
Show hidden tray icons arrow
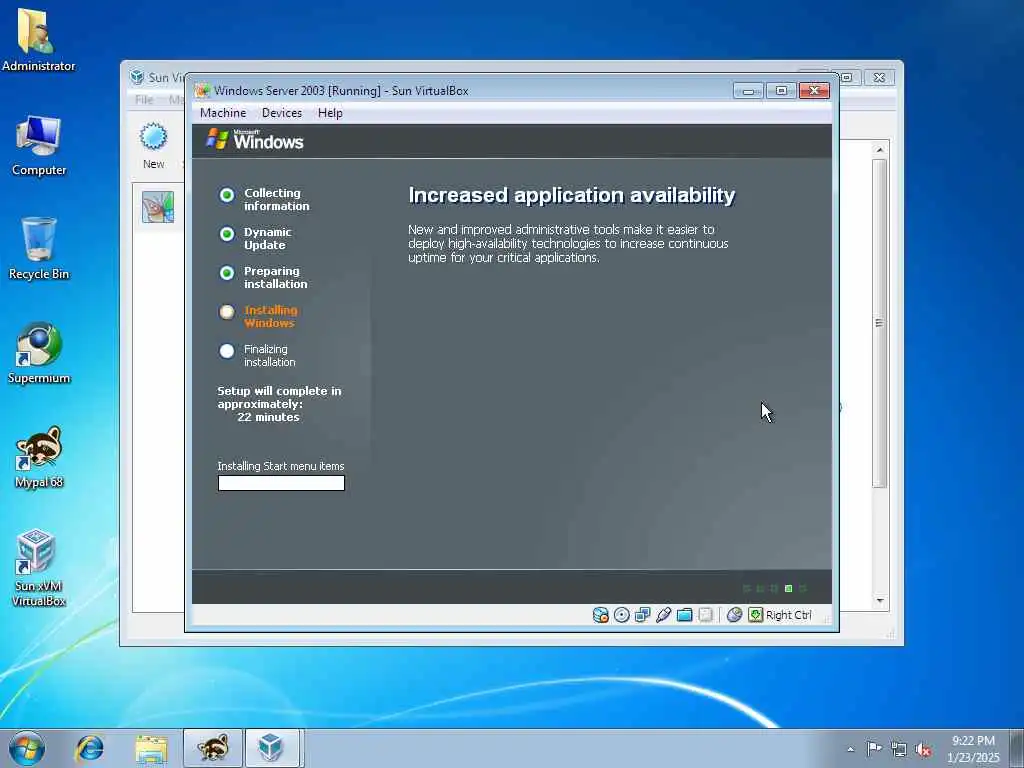coord(850,749)
